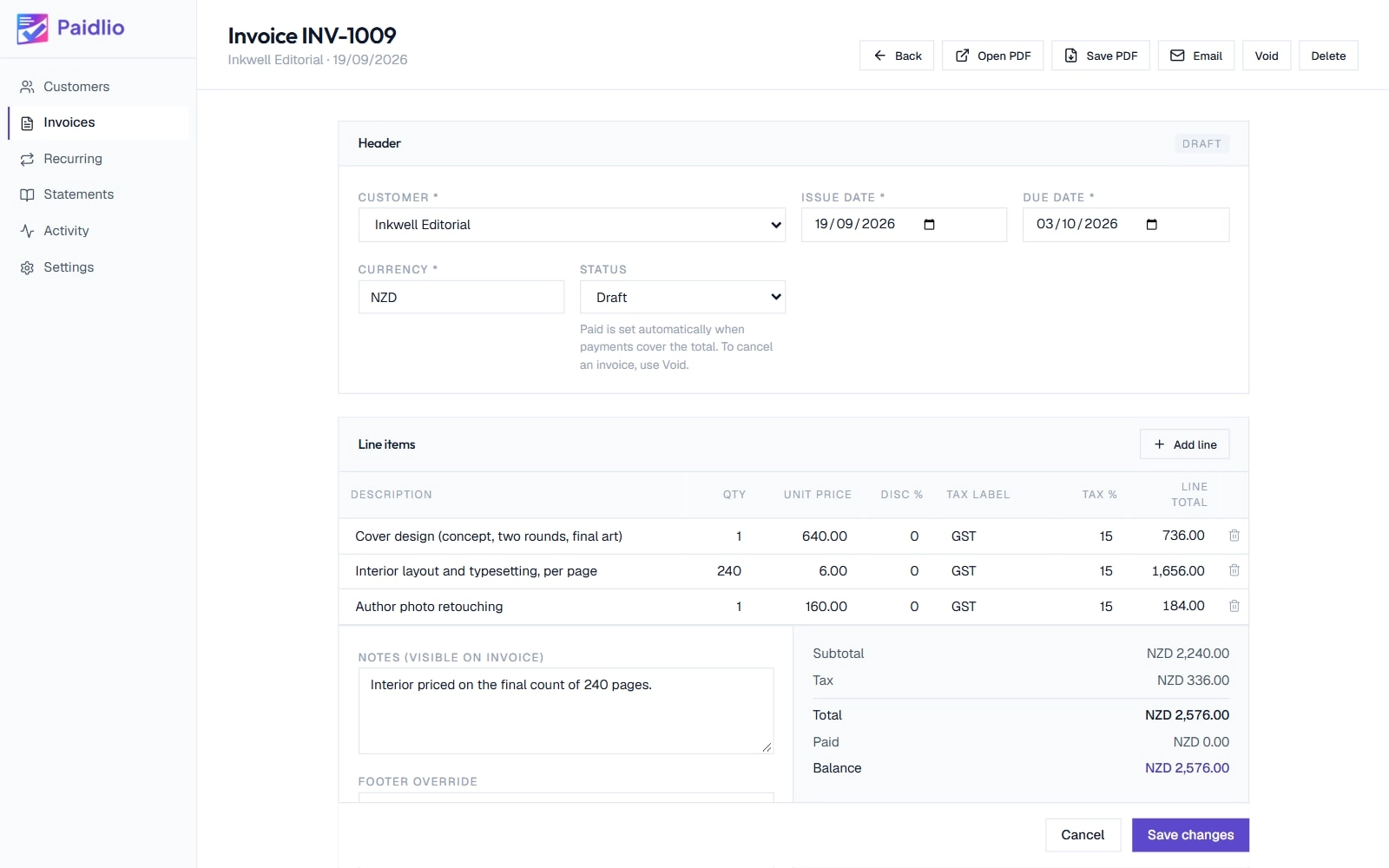Viewport: 1389px width, 868px height.
Task: Click the Currency field with NZD
Action: pos(461,297)
